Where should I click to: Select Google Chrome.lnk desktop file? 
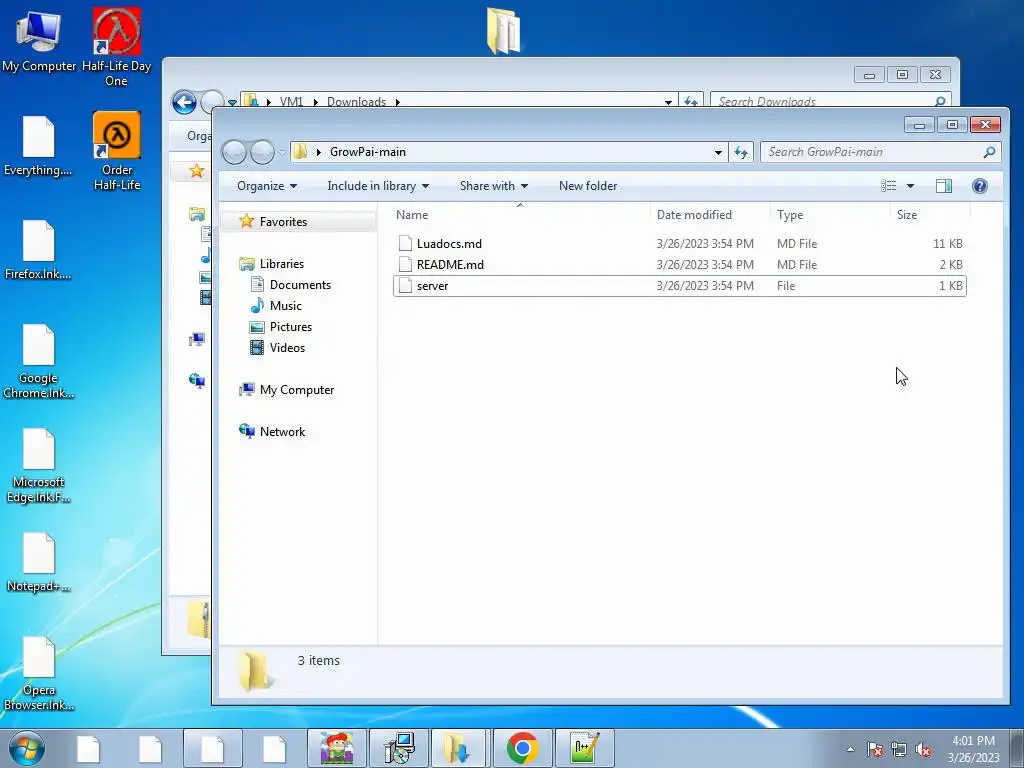coord(38,361)
